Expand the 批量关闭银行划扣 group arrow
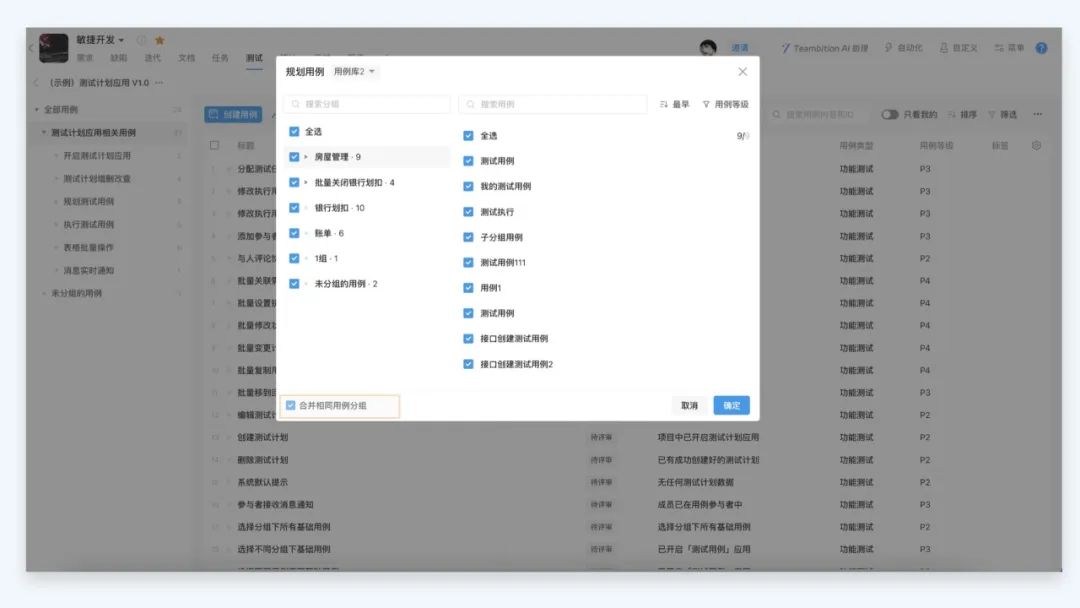Screen dimensions: 1080x608 pyautogui.click(x=306, y=183)
